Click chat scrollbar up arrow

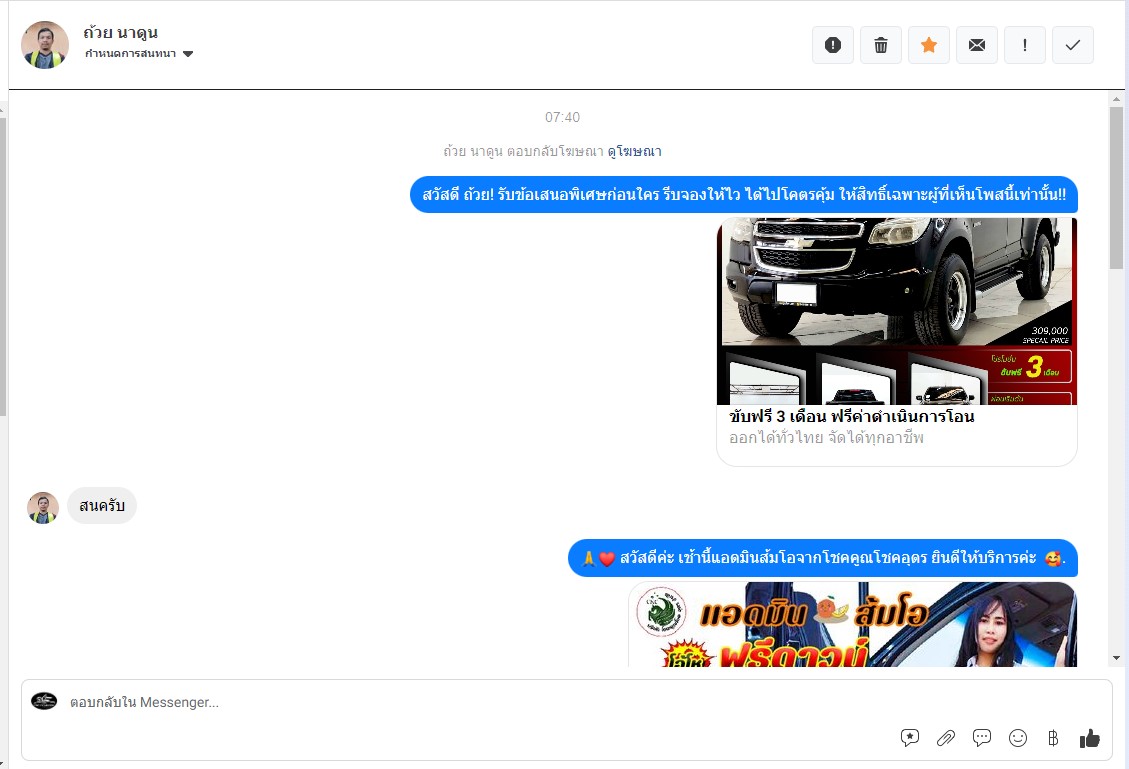coord(1116,99)
